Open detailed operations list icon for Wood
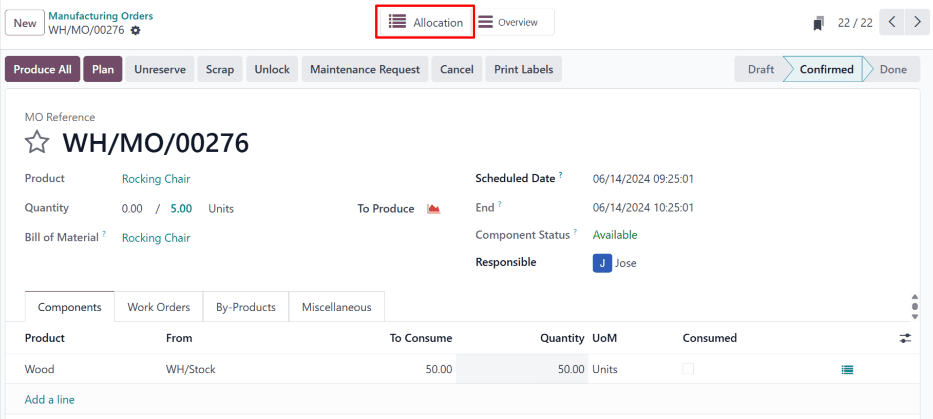Screen dimensions: 933x419 point(847,369)
